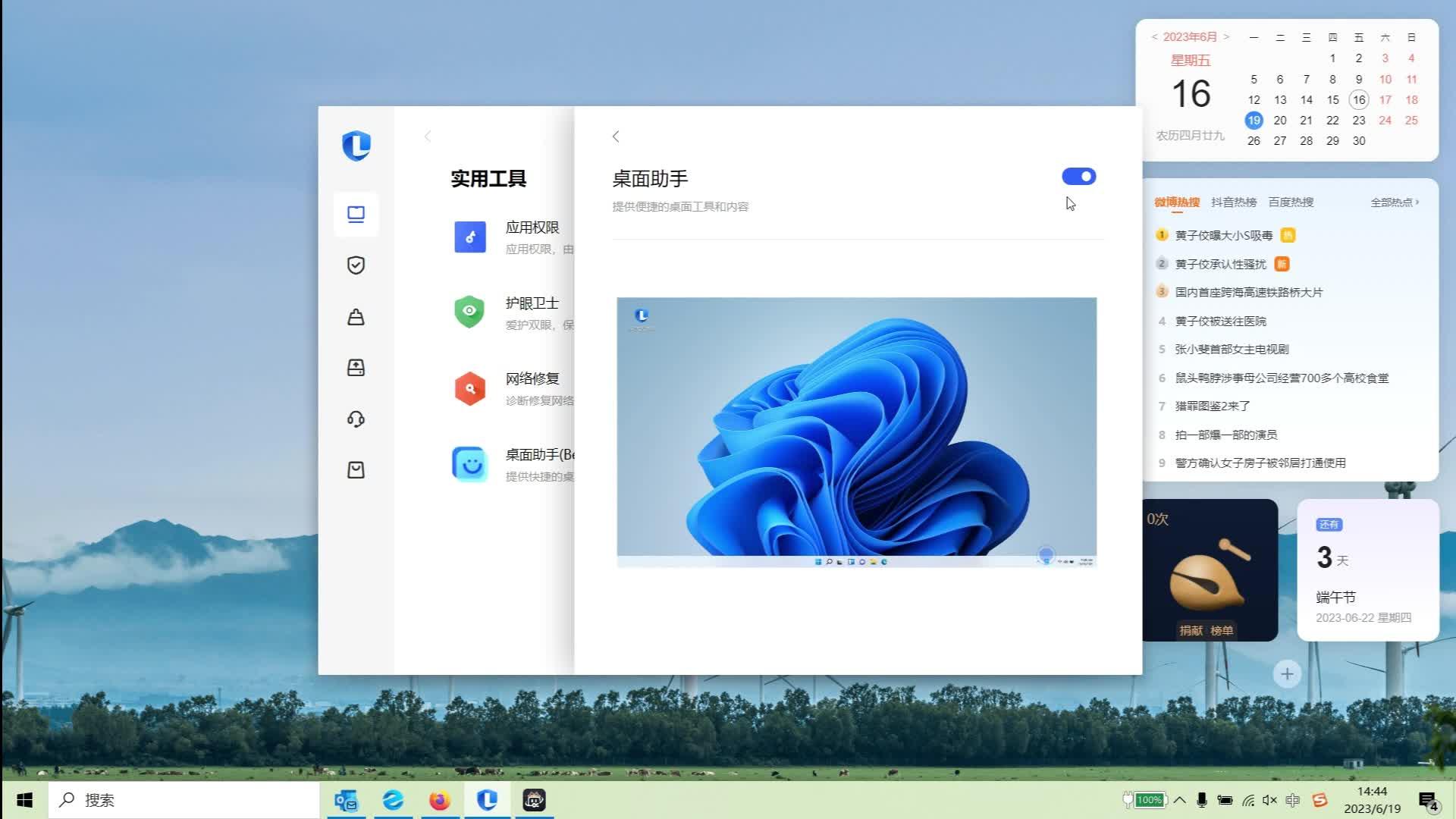Go to previous month in calendar widget
Screen dimensions: 1456x819
point(1154,37)
